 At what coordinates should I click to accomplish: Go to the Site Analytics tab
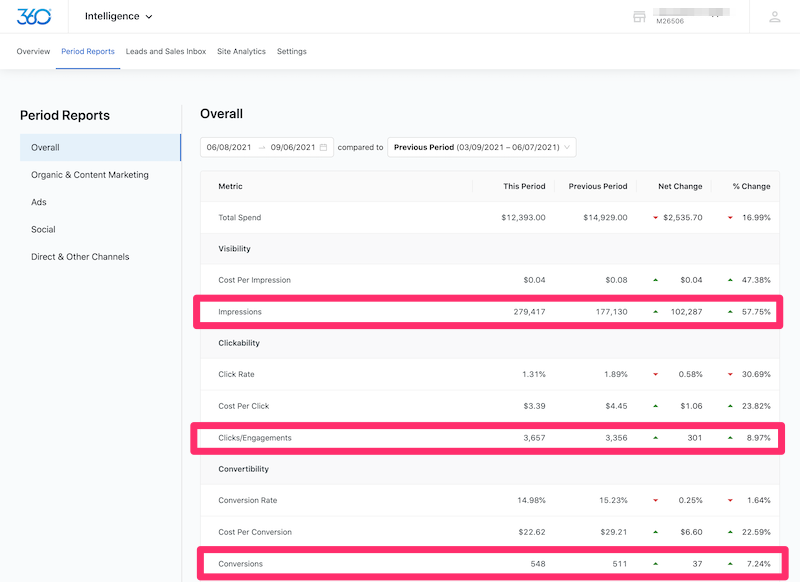click(241, 52)
